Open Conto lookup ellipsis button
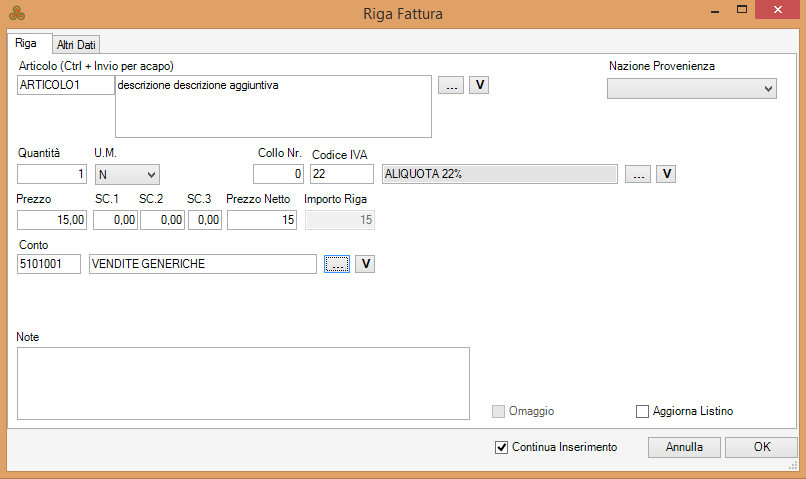 click(x=337, y=263)
